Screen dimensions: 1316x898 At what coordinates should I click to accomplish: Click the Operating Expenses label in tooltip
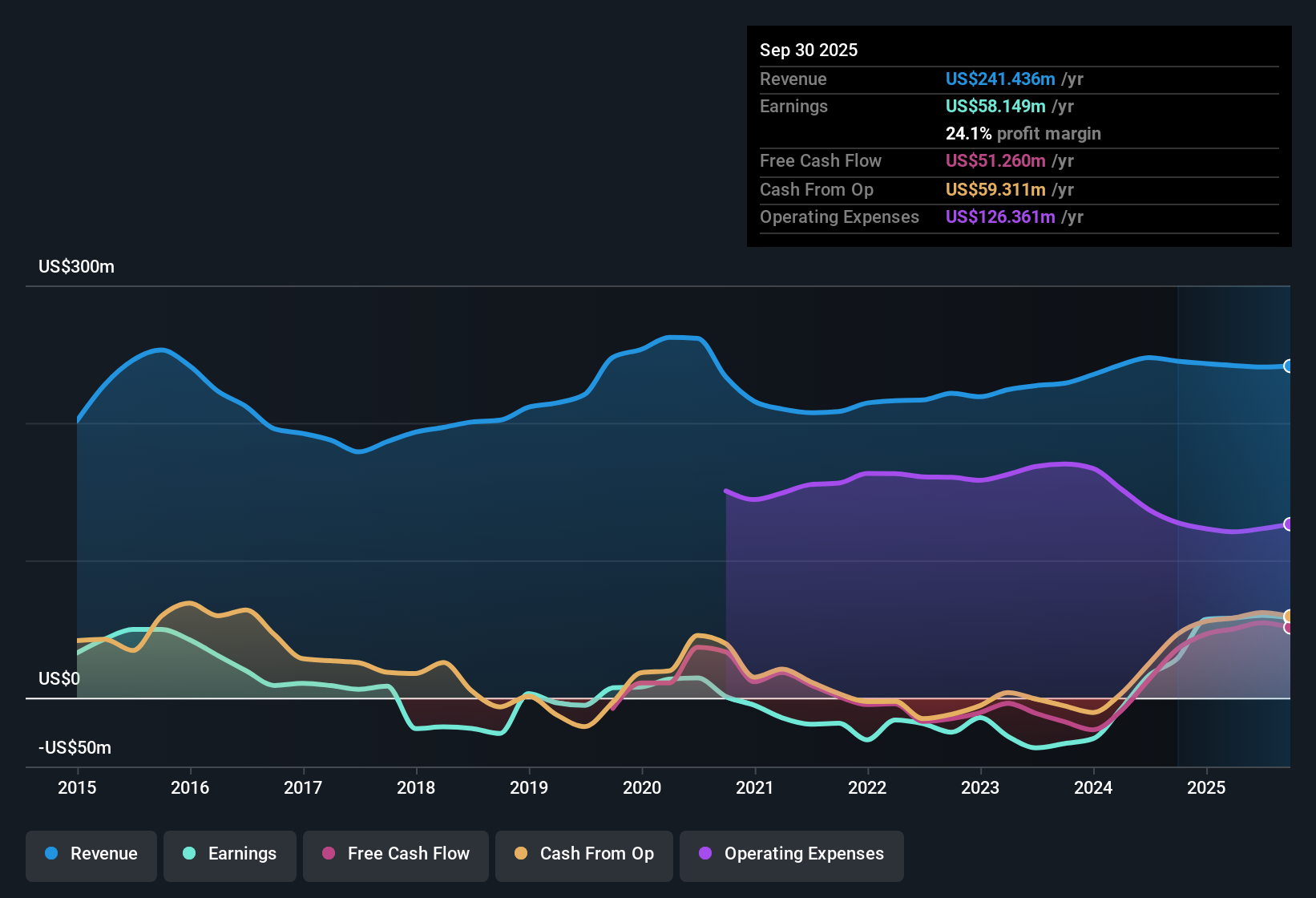point(839,216)
